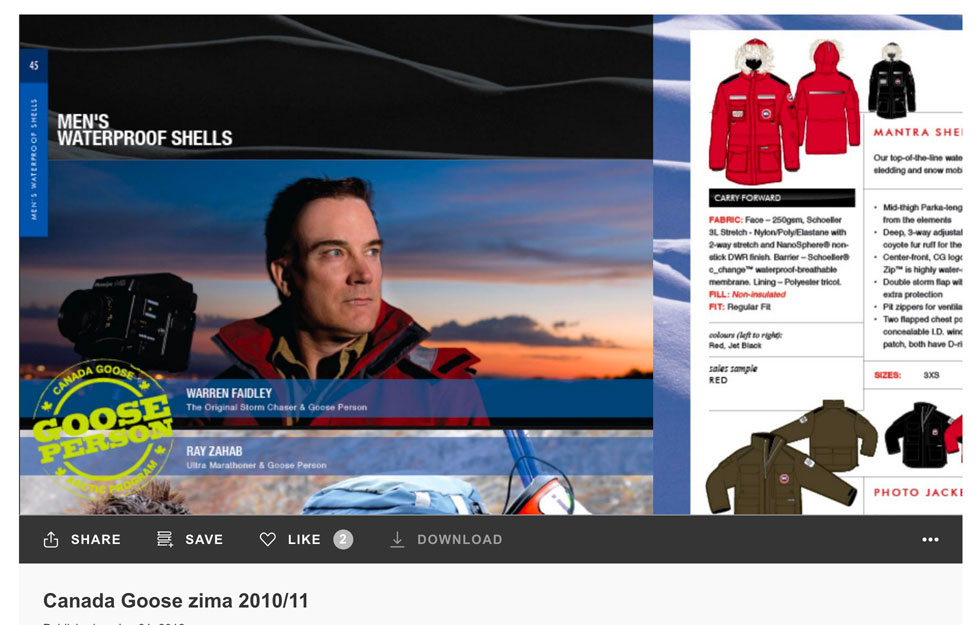Viewport: 979px width, 625px height.
Task: Select the page 45 marker tab
Action: 34,66
